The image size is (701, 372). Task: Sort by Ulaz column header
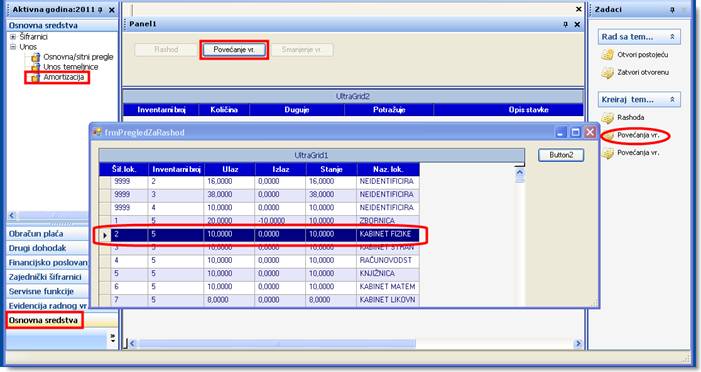pos(230,169)
